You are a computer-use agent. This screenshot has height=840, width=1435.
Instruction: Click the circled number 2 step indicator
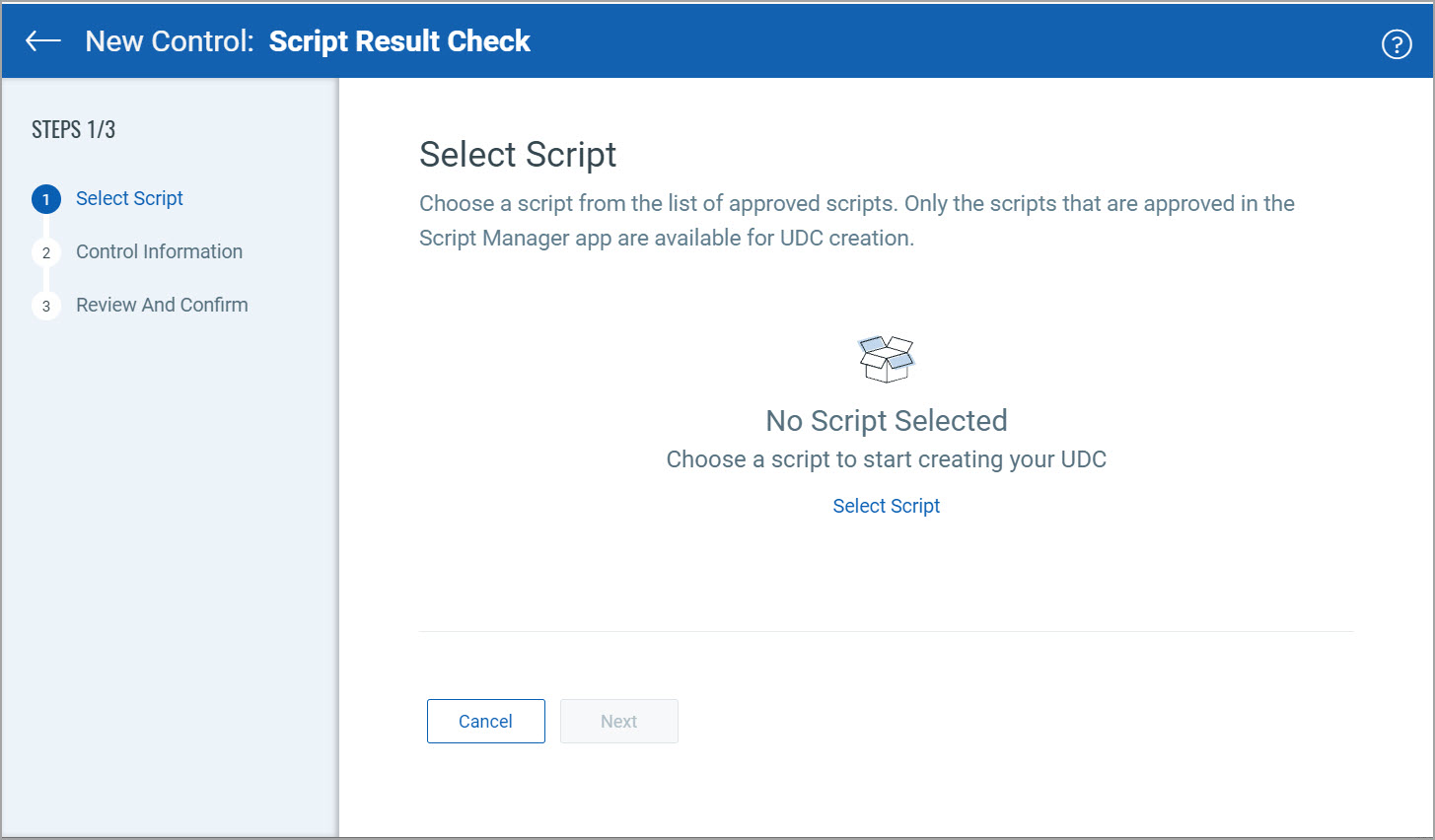45,252
